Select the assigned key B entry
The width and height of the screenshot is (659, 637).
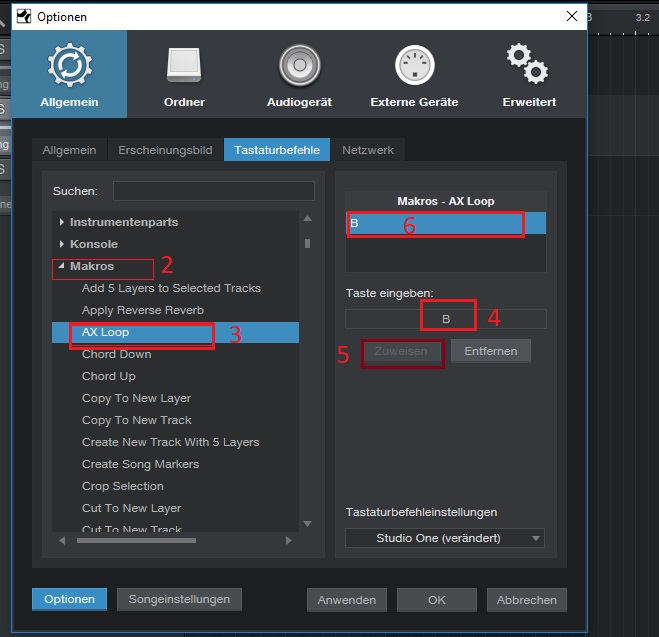445,223
